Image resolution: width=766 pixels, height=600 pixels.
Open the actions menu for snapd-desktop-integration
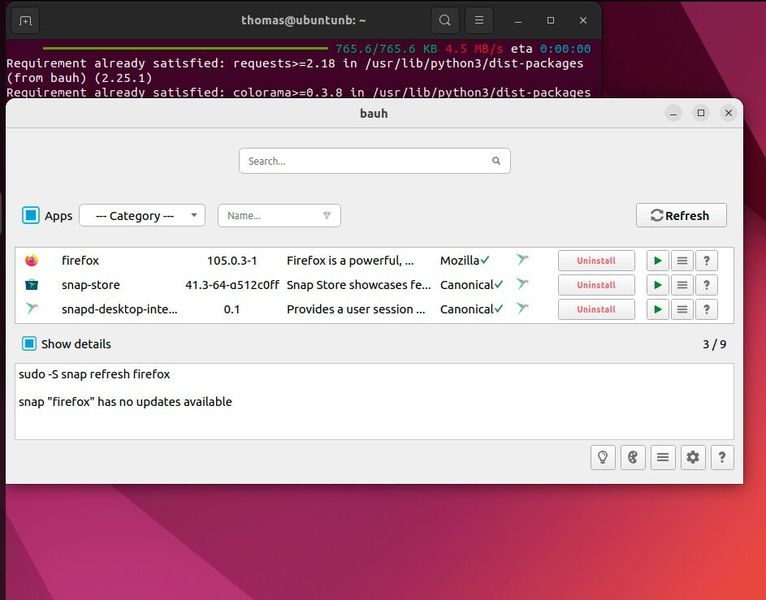pyautogui.click(x=682, y=309)
